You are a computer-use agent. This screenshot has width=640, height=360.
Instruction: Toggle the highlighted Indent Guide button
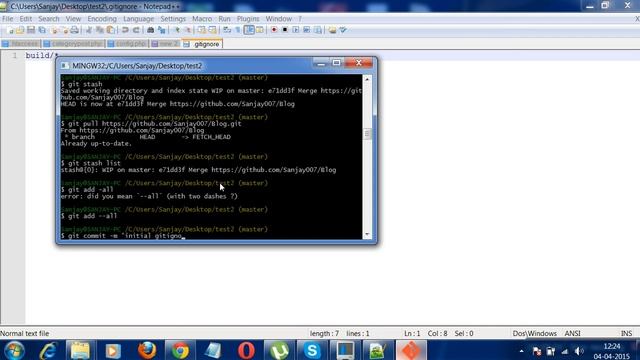tap(249, 30)
